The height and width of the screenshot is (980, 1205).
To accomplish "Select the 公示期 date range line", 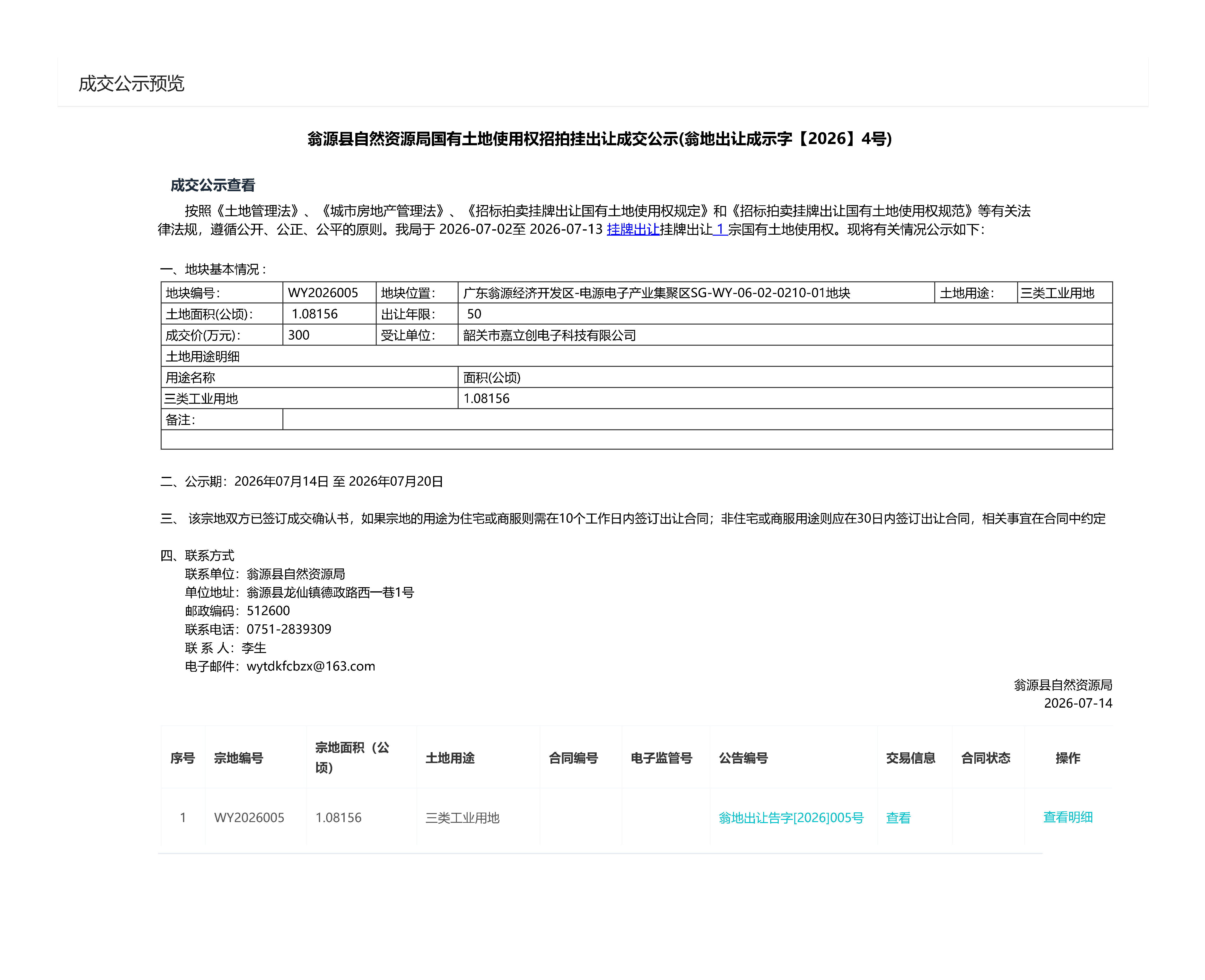I will pos(302,481).
